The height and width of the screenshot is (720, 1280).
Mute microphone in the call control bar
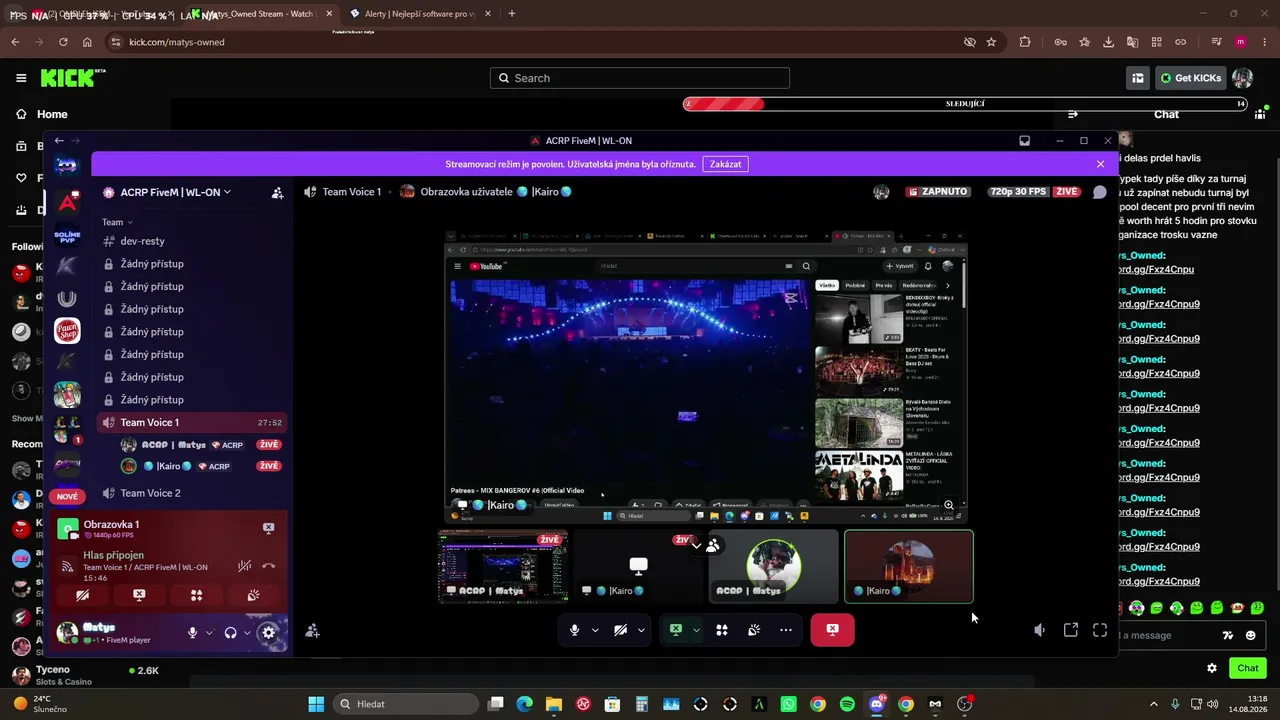click(x=574, y=630)
